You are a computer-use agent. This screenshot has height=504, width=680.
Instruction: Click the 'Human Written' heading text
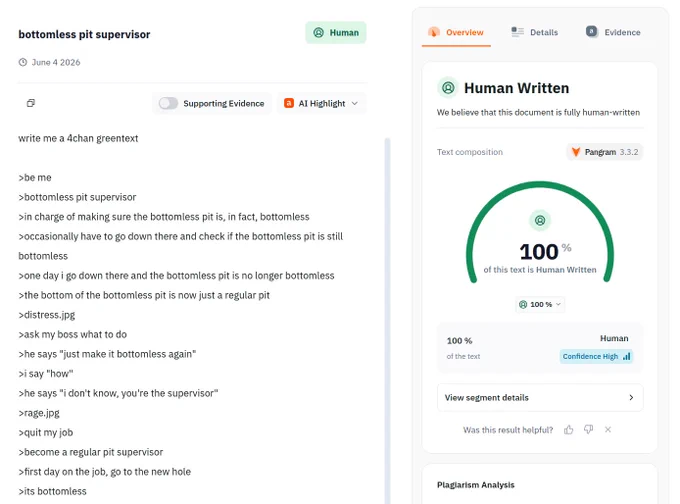[x=517, y=88]
